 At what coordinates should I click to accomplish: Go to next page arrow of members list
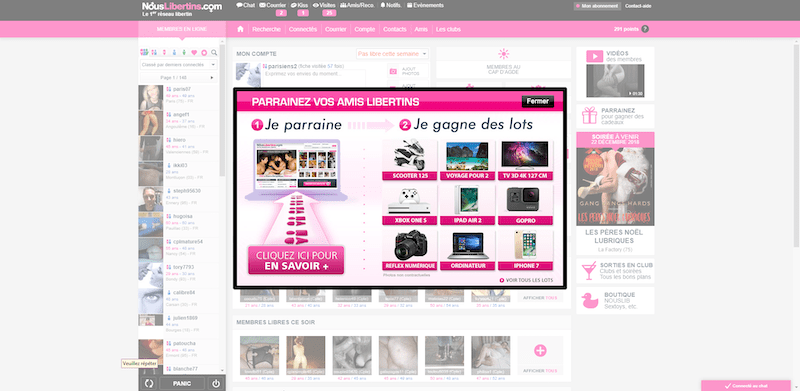tap(212, 78)
